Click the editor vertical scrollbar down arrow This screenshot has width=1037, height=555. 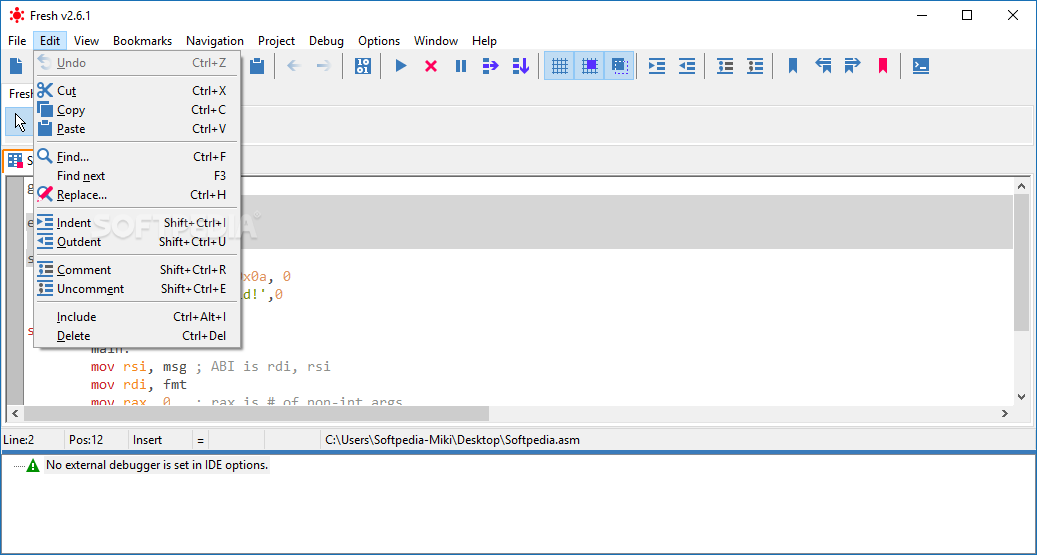1022,397
